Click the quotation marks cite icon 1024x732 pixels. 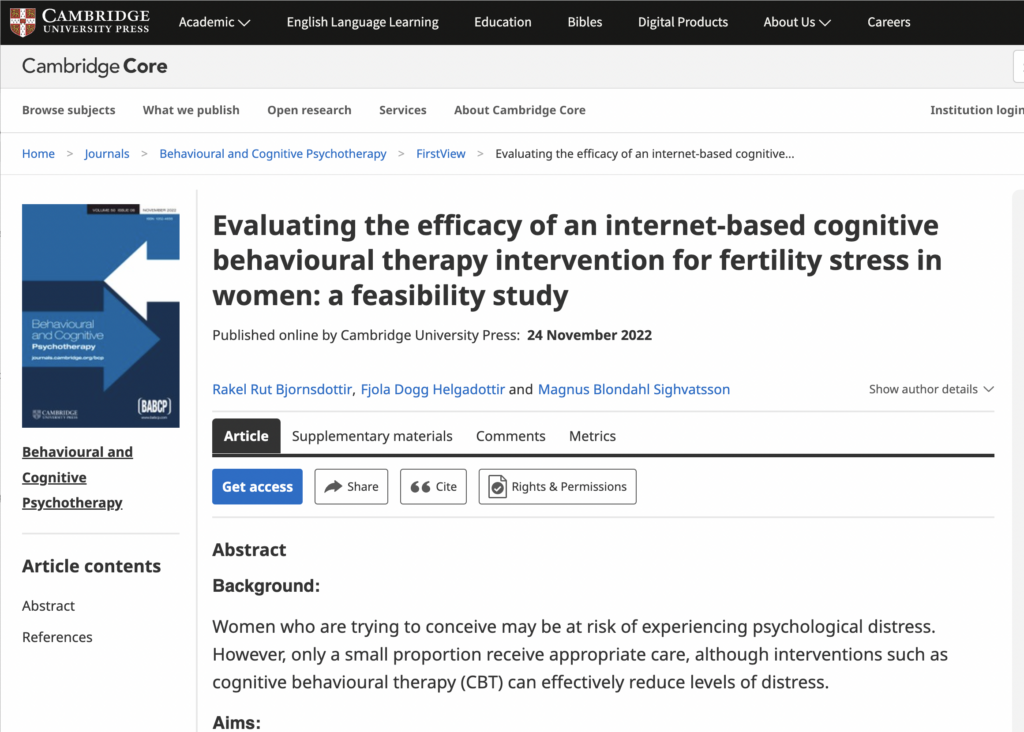pos(420,487)
